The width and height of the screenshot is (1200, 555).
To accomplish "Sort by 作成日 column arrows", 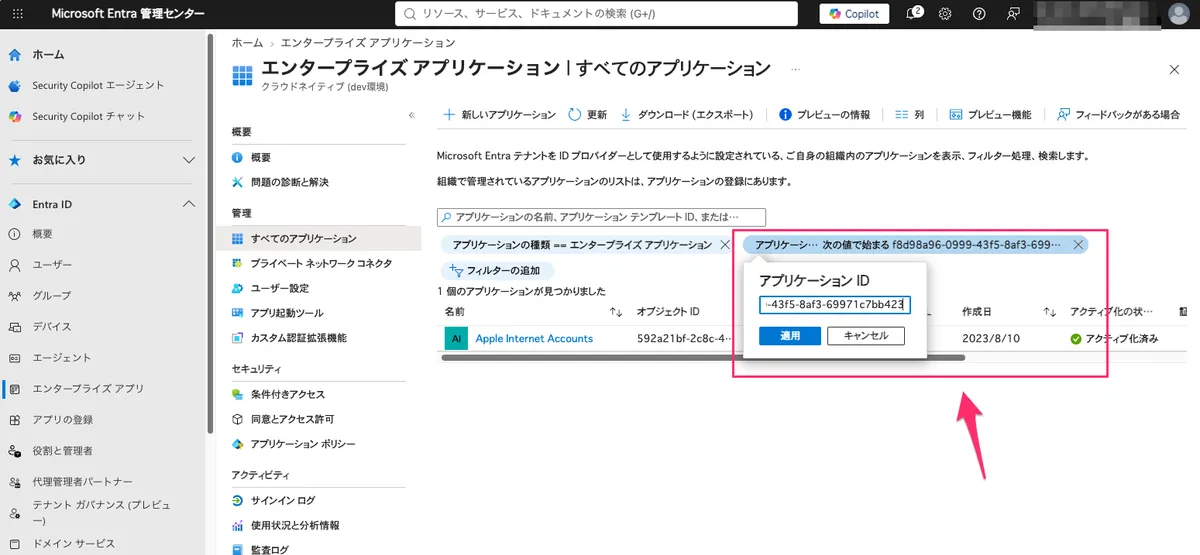I will [x=1049, y=311].
